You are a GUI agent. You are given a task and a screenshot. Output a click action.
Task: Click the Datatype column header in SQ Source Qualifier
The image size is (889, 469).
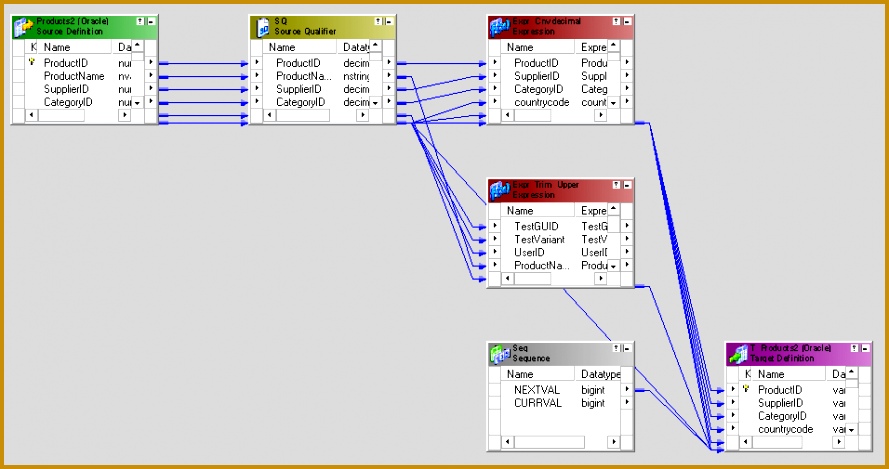[354, 47]
